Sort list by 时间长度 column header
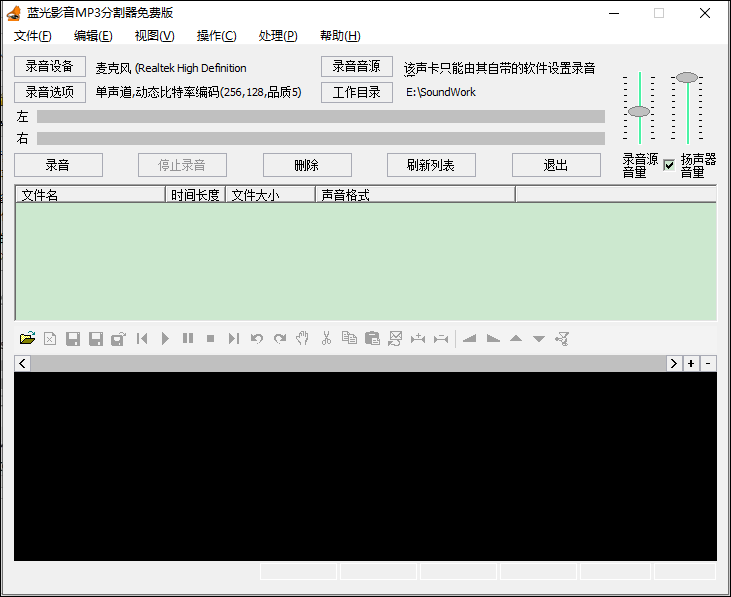 [x=195, y=195]
